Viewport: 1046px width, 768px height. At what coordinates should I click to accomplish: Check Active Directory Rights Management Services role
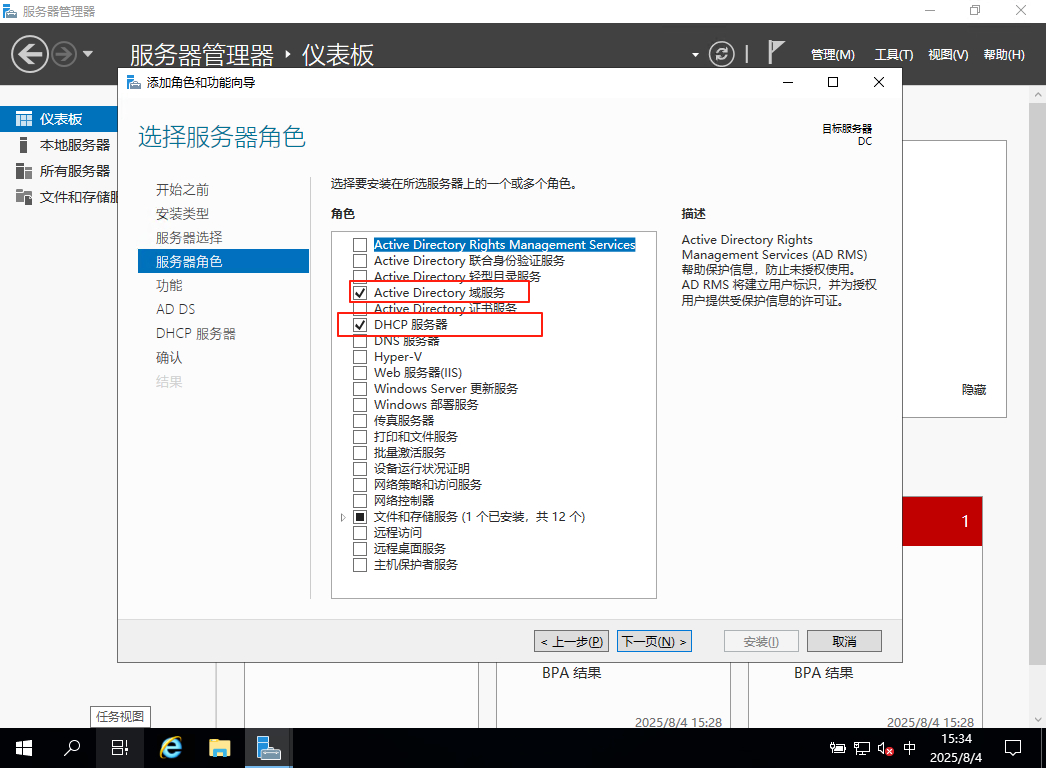[x=360, y=245]
